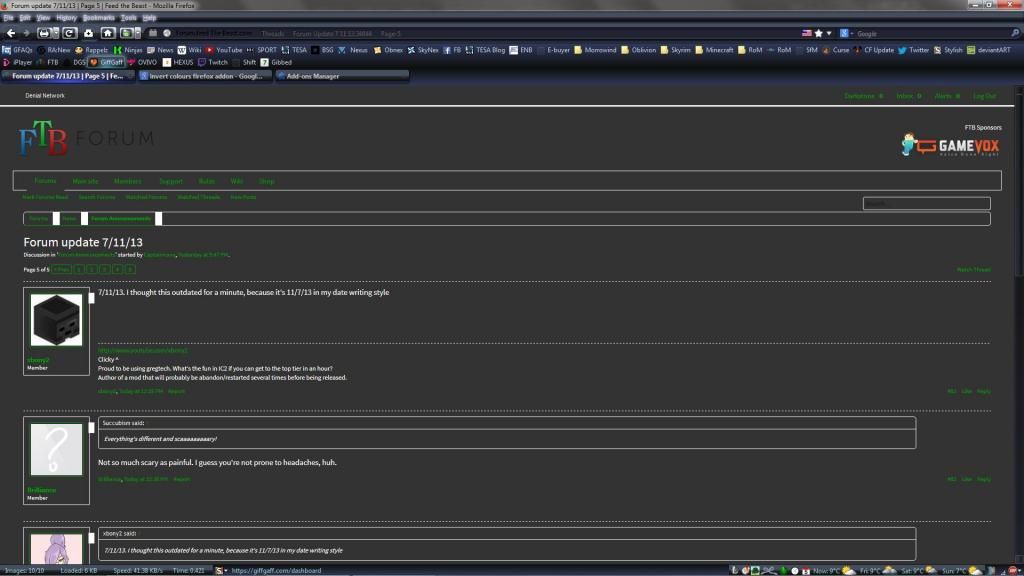Open the iPlayer bookmark
This screenshot has width=1024, height=576.
click(18, 62)
